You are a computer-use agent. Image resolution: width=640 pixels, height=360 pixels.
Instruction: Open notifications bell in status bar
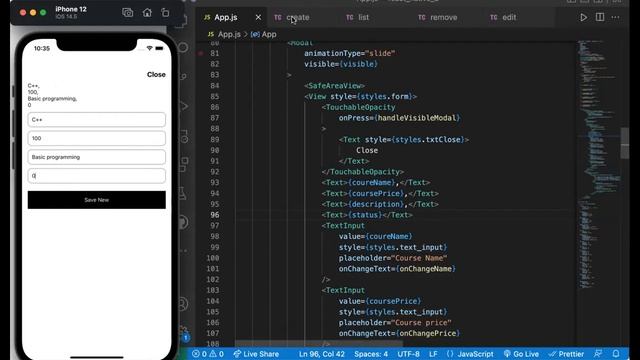616,354
